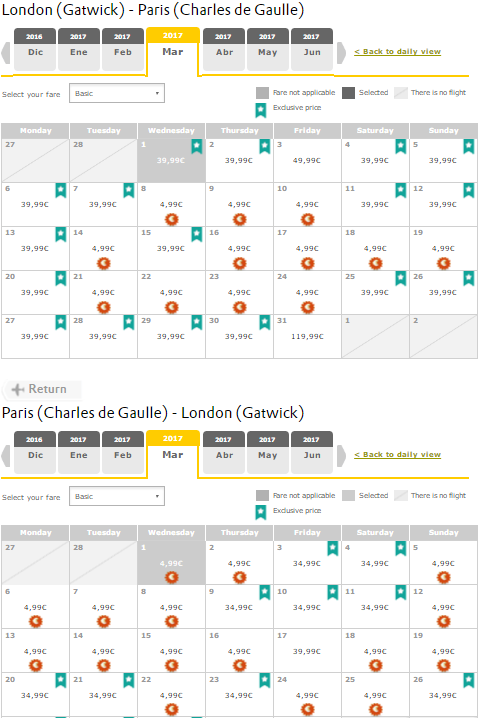Click return Back to daily view link
The image size is (479, 718).
point(397,454)
